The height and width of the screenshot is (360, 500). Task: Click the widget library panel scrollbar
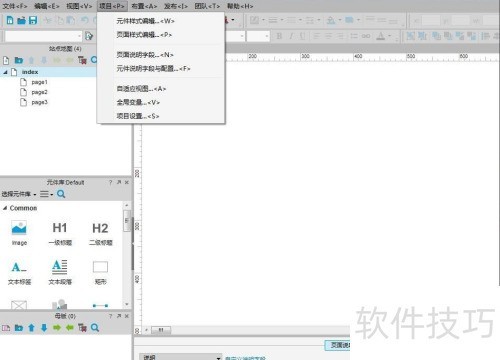pos(127,220)
